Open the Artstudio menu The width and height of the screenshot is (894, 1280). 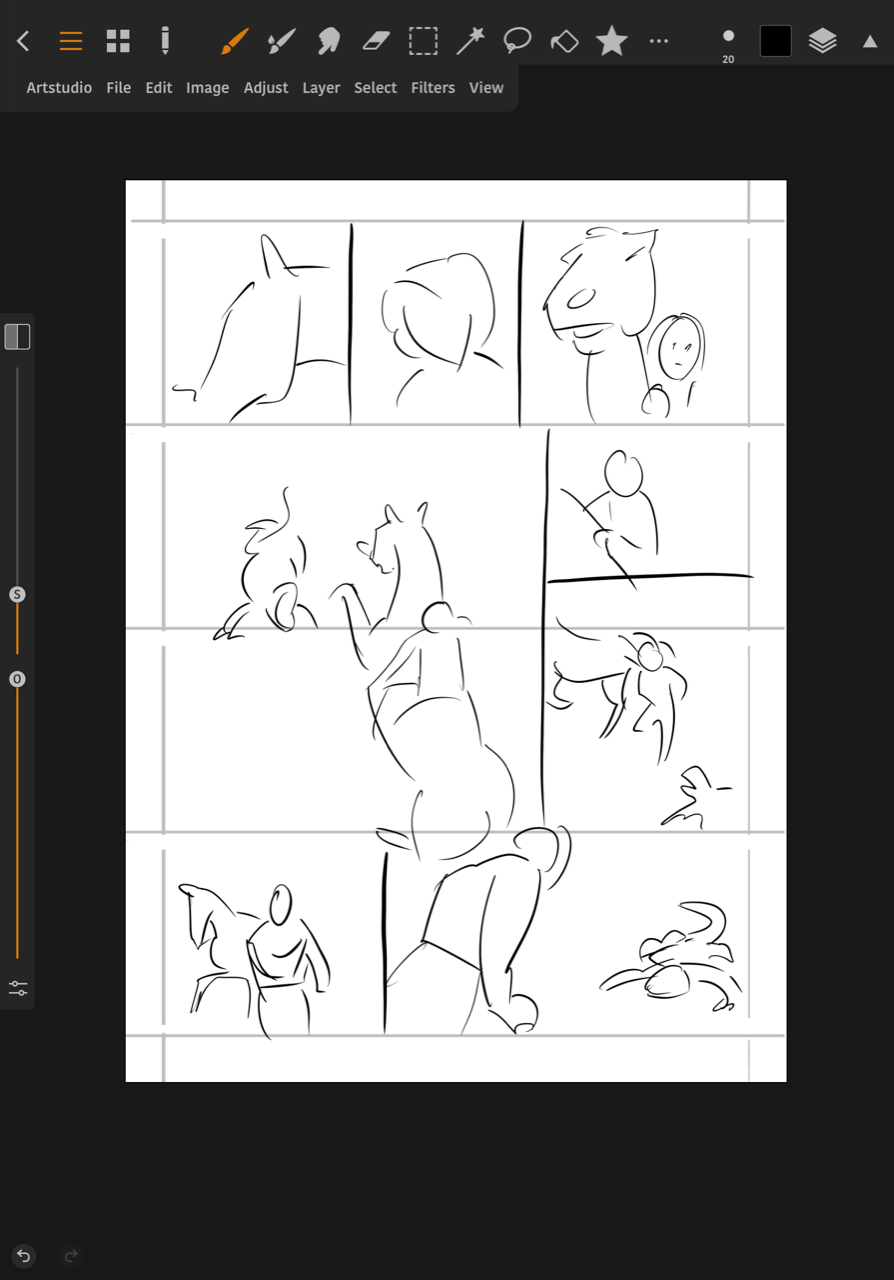click(59, 88)
